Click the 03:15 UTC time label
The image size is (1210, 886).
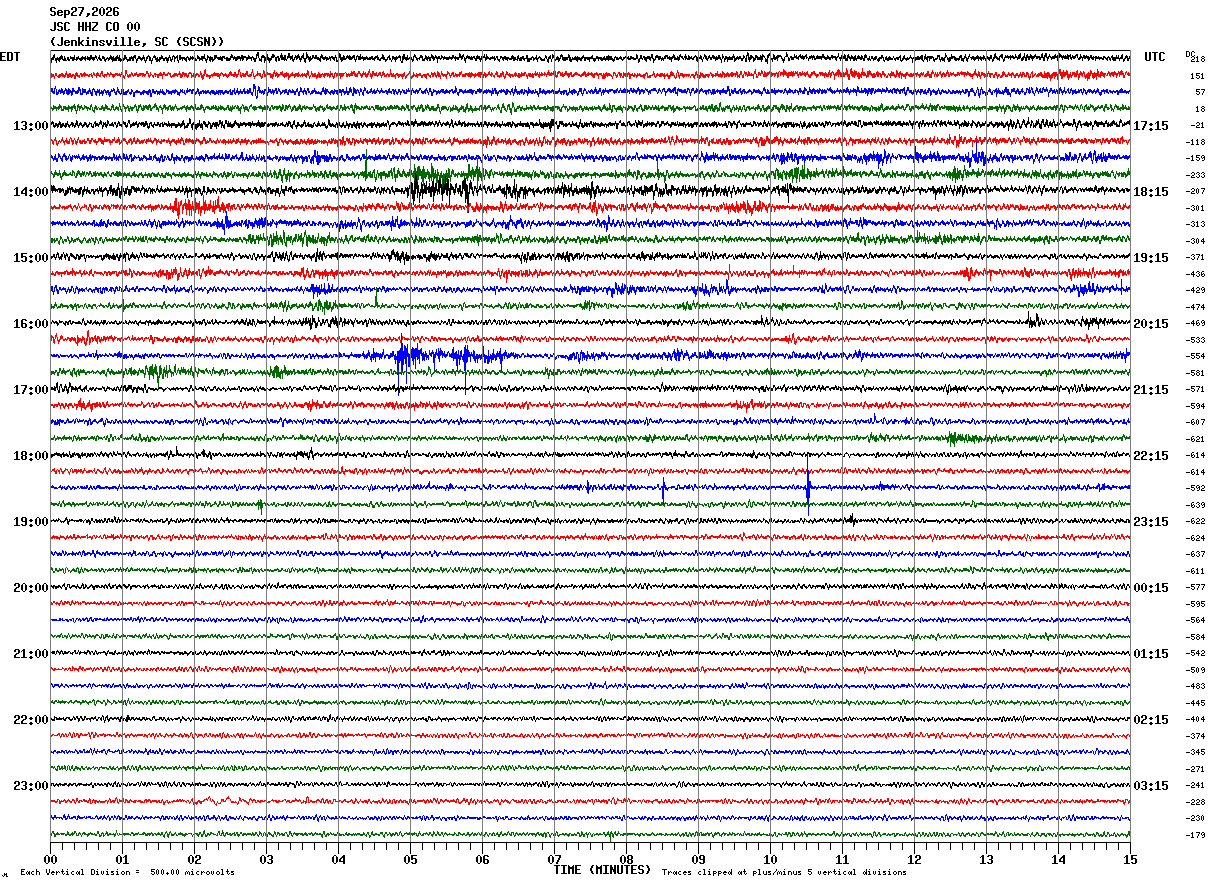pyautogui.click(x=1151, y=785)
